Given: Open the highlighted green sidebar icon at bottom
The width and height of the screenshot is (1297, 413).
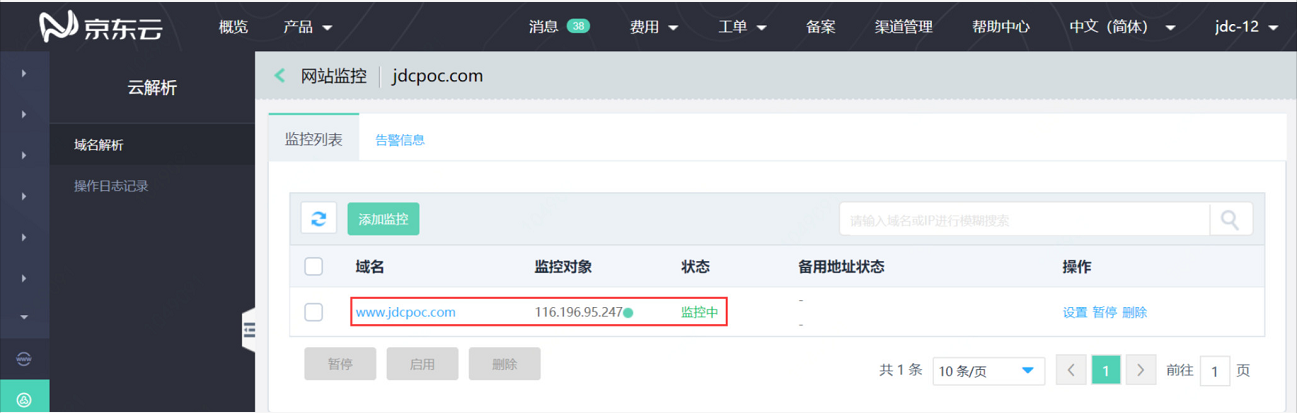Looking at the screenshot, I should pos(24,398).
